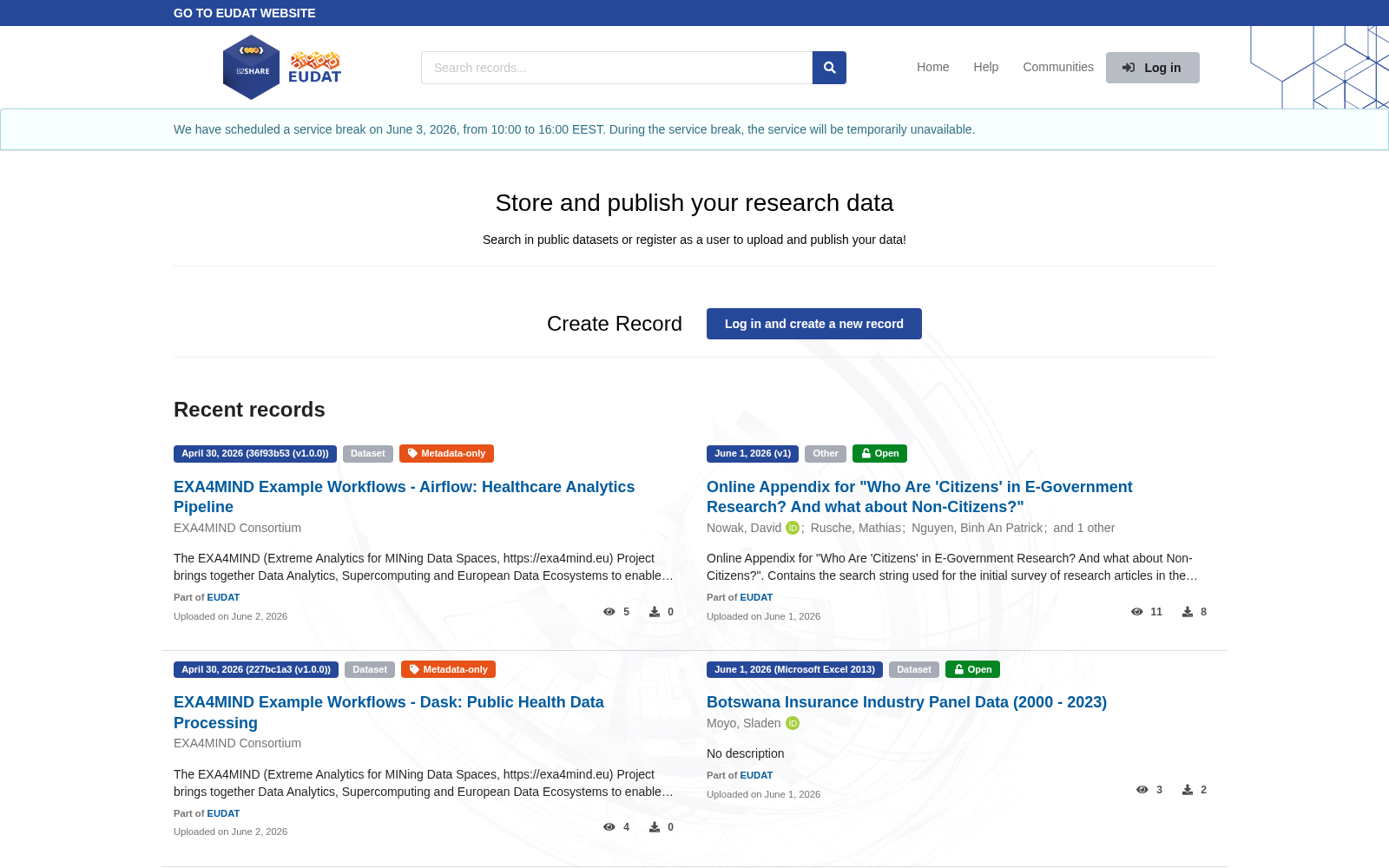
Task: Open the Communities menu item
Action: (x=1057, y=67)
